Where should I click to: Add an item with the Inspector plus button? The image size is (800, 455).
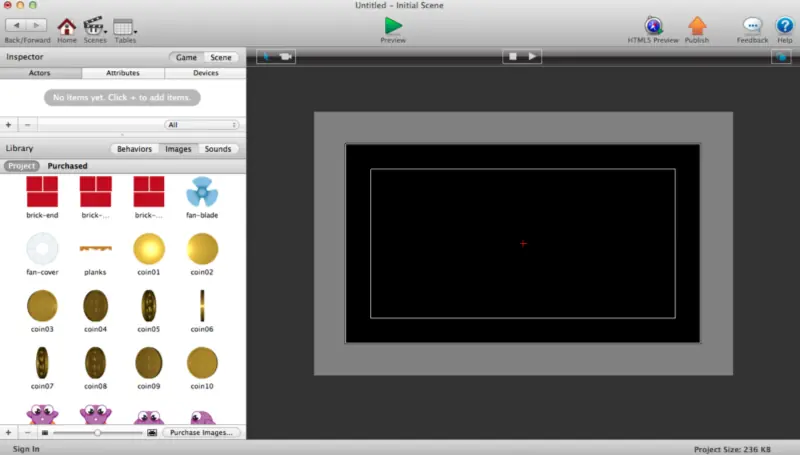(x=9, y=124)
